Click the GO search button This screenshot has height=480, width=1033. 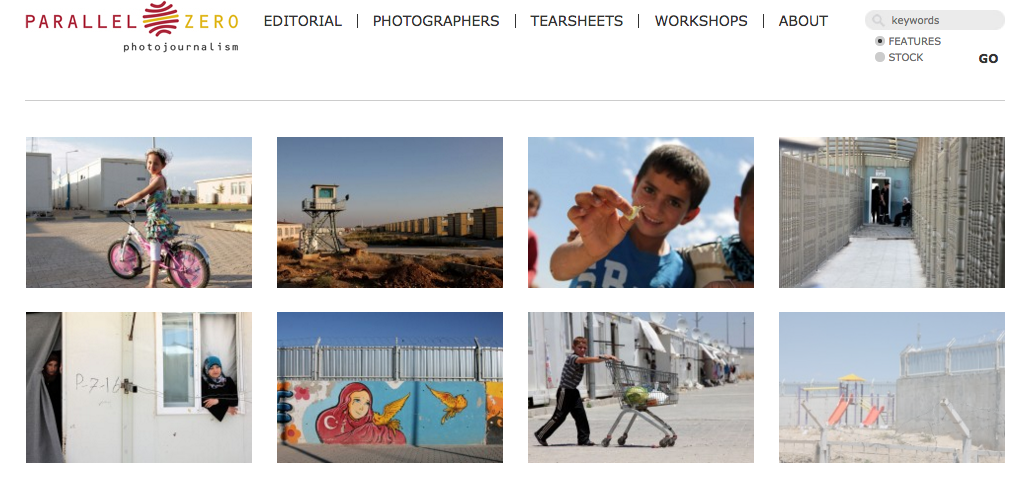tap(988, 59)
